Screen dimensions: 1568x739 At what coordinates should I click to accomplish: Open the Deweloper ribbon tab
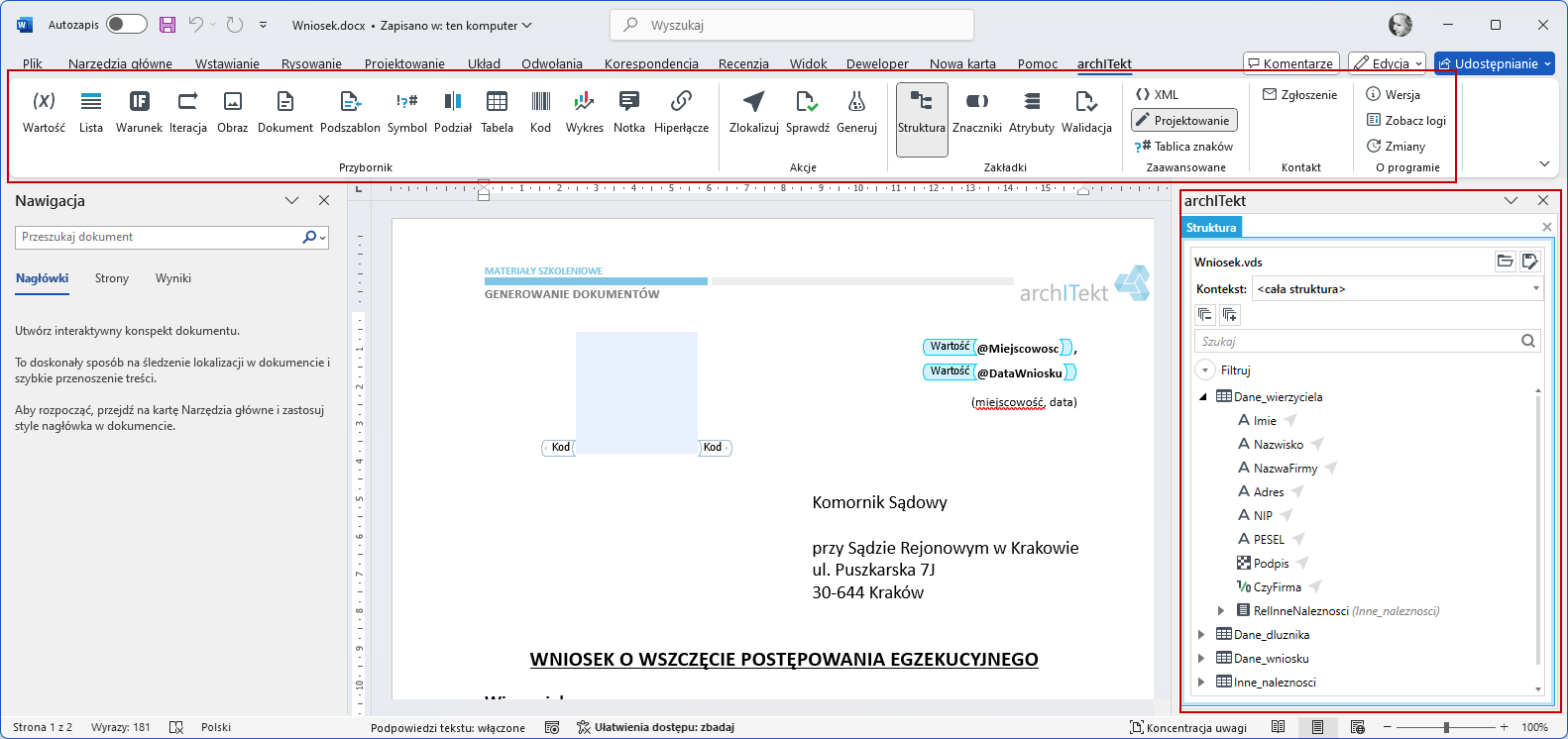tap(877, 63)
